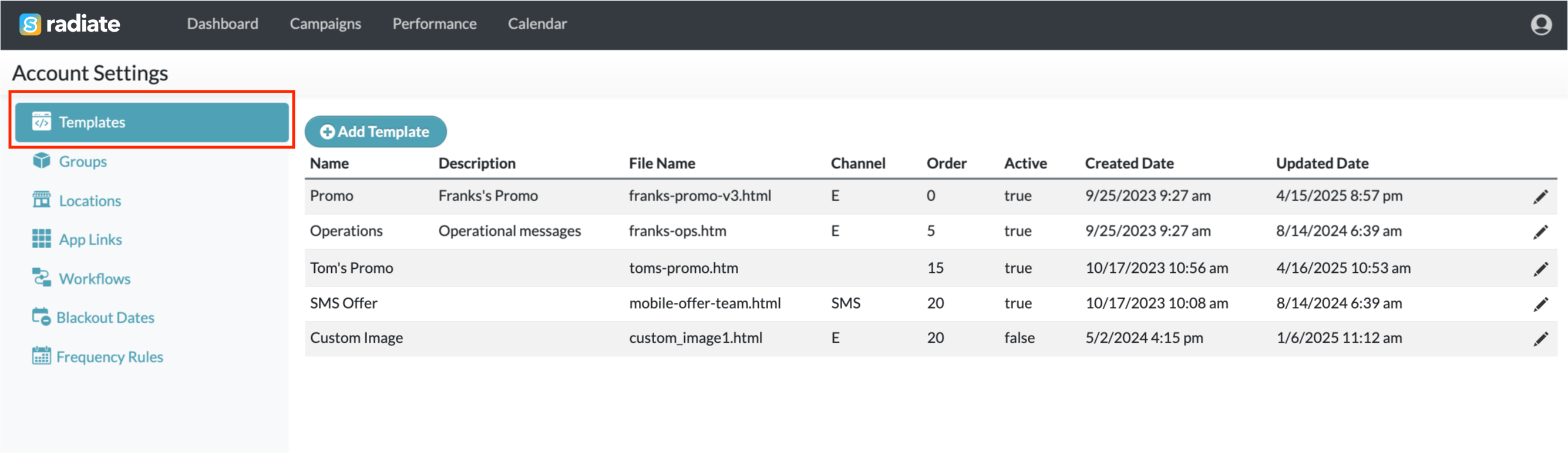Image resolution: width=1568 pixels, height=453 pixels.
Task: Click the Groups cube icon
Action: [41, 161]
